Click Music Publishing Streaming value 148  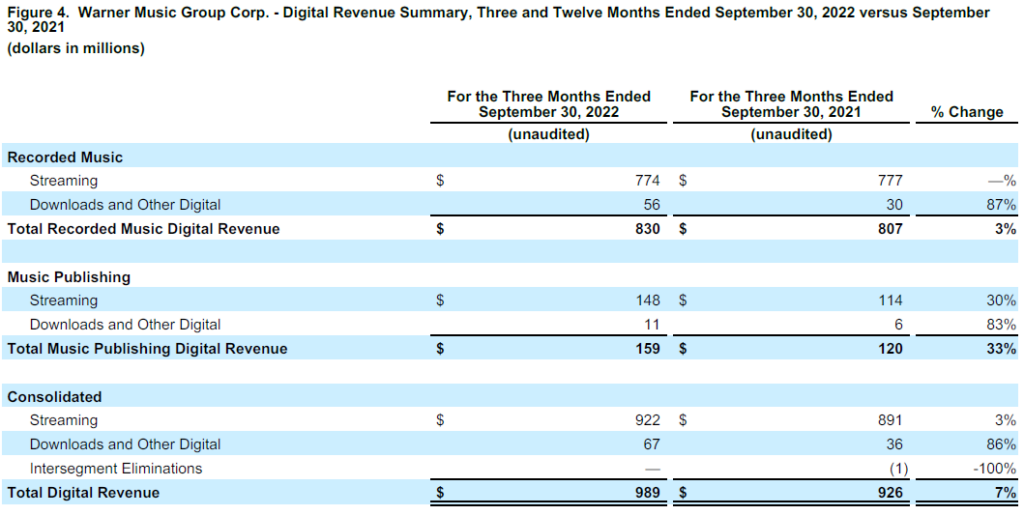click(x=647, y=301)
